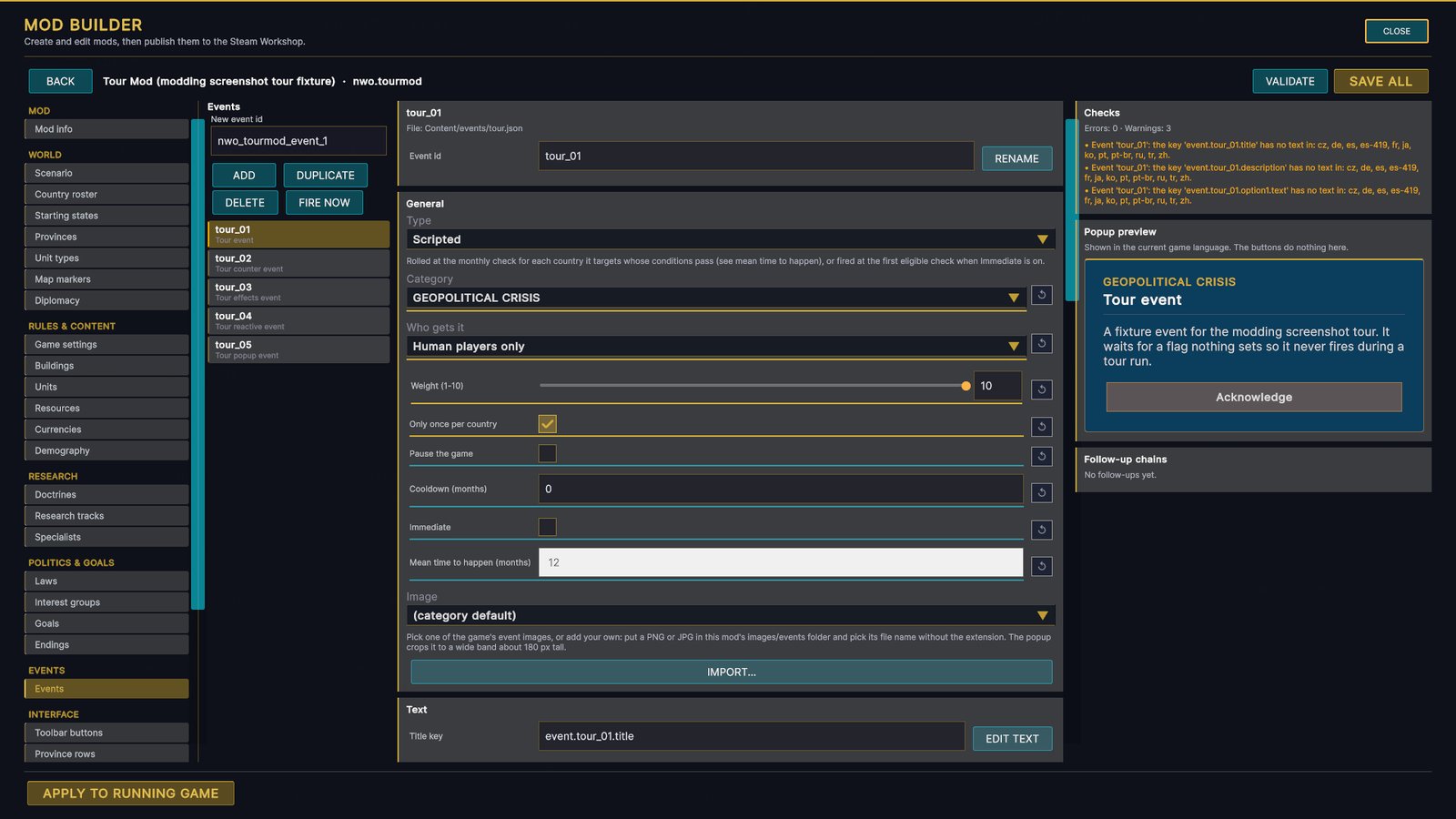Reset the Pause the game setting
Viewport: 1456px width, 819px height.
coord(1042,456)
